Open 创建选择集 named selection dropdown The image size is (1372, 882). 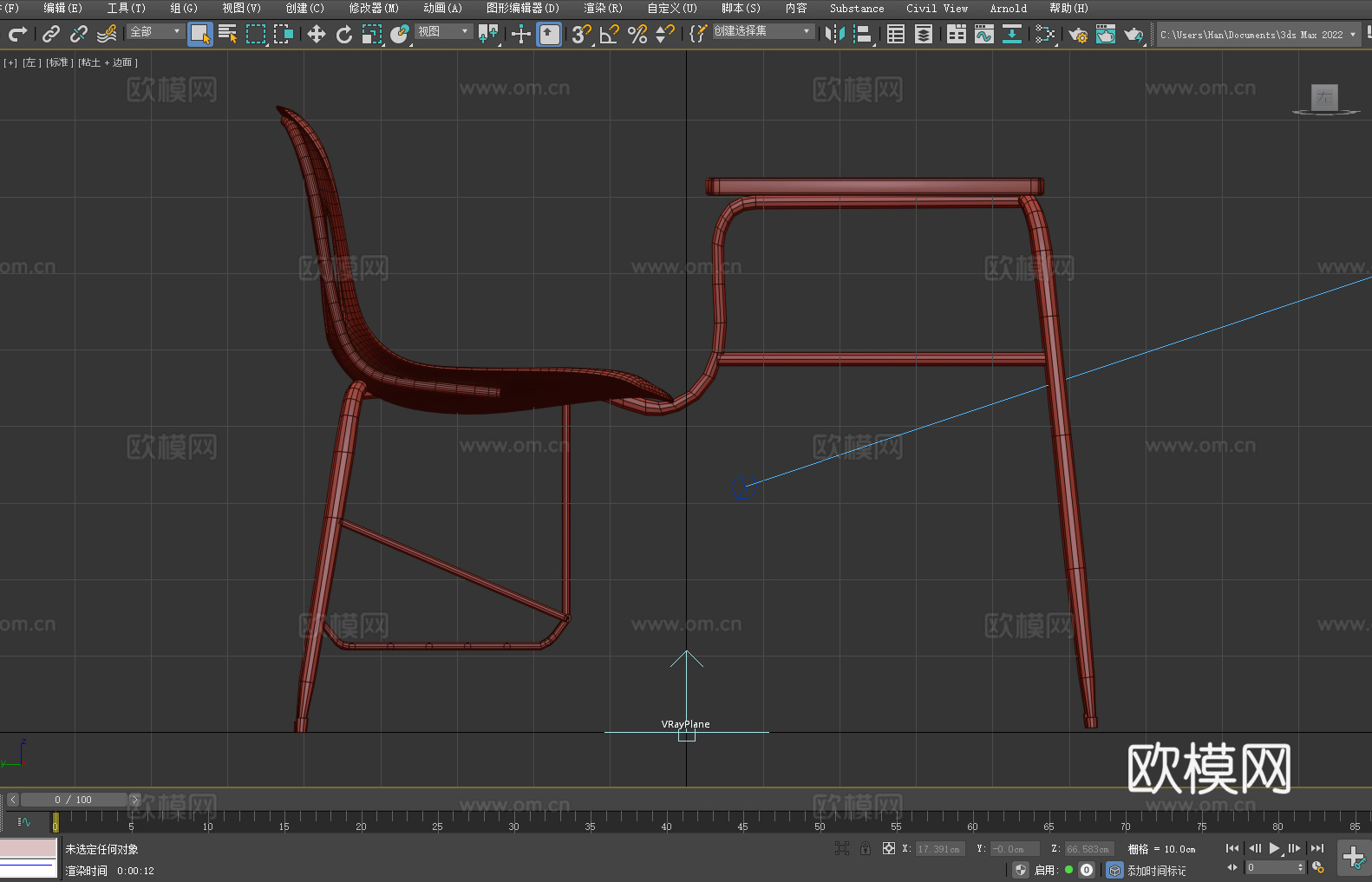[763, 31]
